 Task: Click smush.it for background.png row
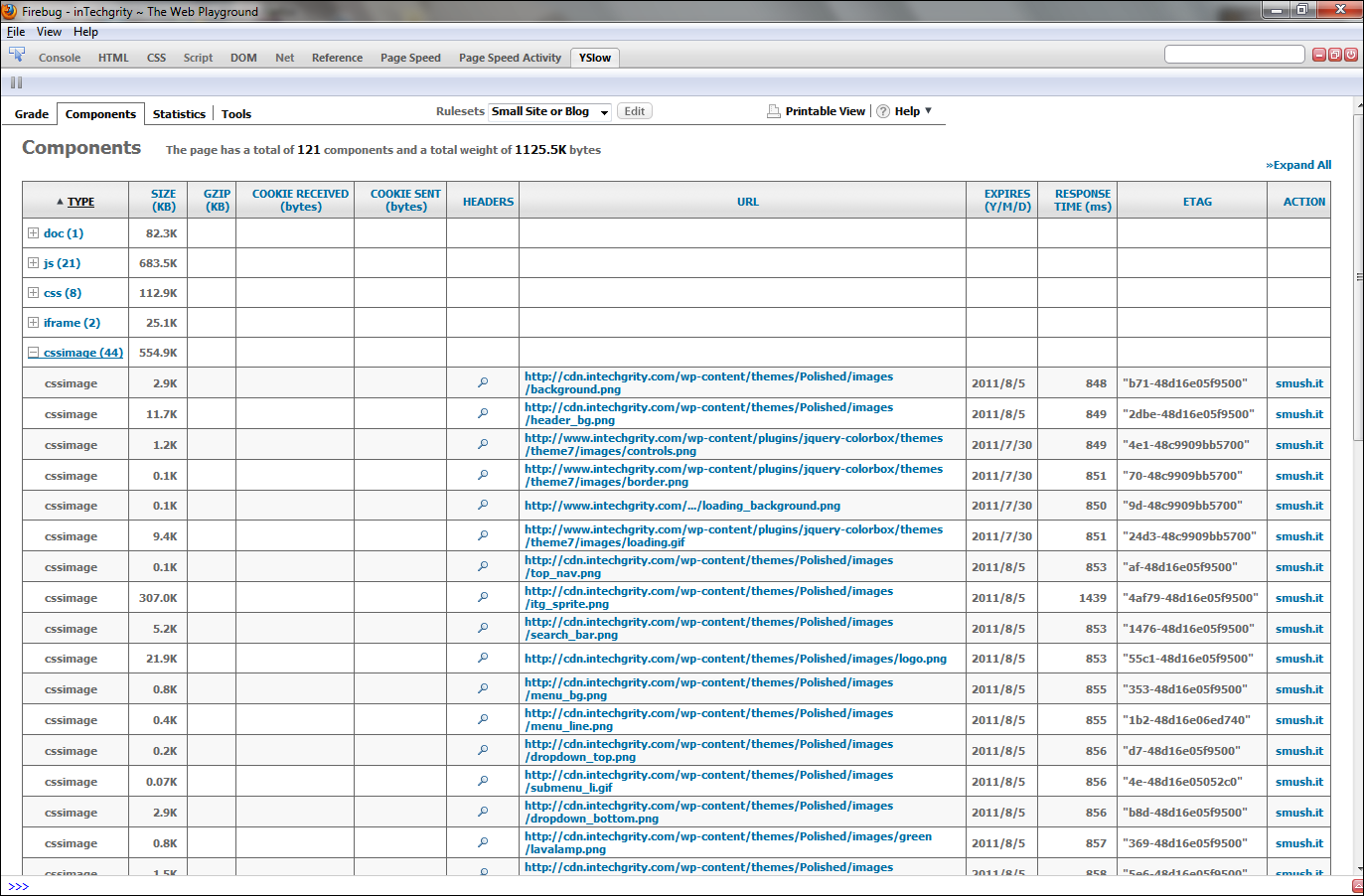coord(1299,383)
